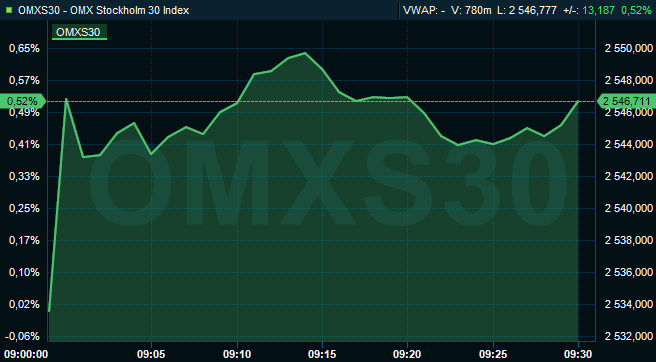Click the chart line peak near 09:14
The height and width of the screenshot is (362, 656).
(305, 53)
